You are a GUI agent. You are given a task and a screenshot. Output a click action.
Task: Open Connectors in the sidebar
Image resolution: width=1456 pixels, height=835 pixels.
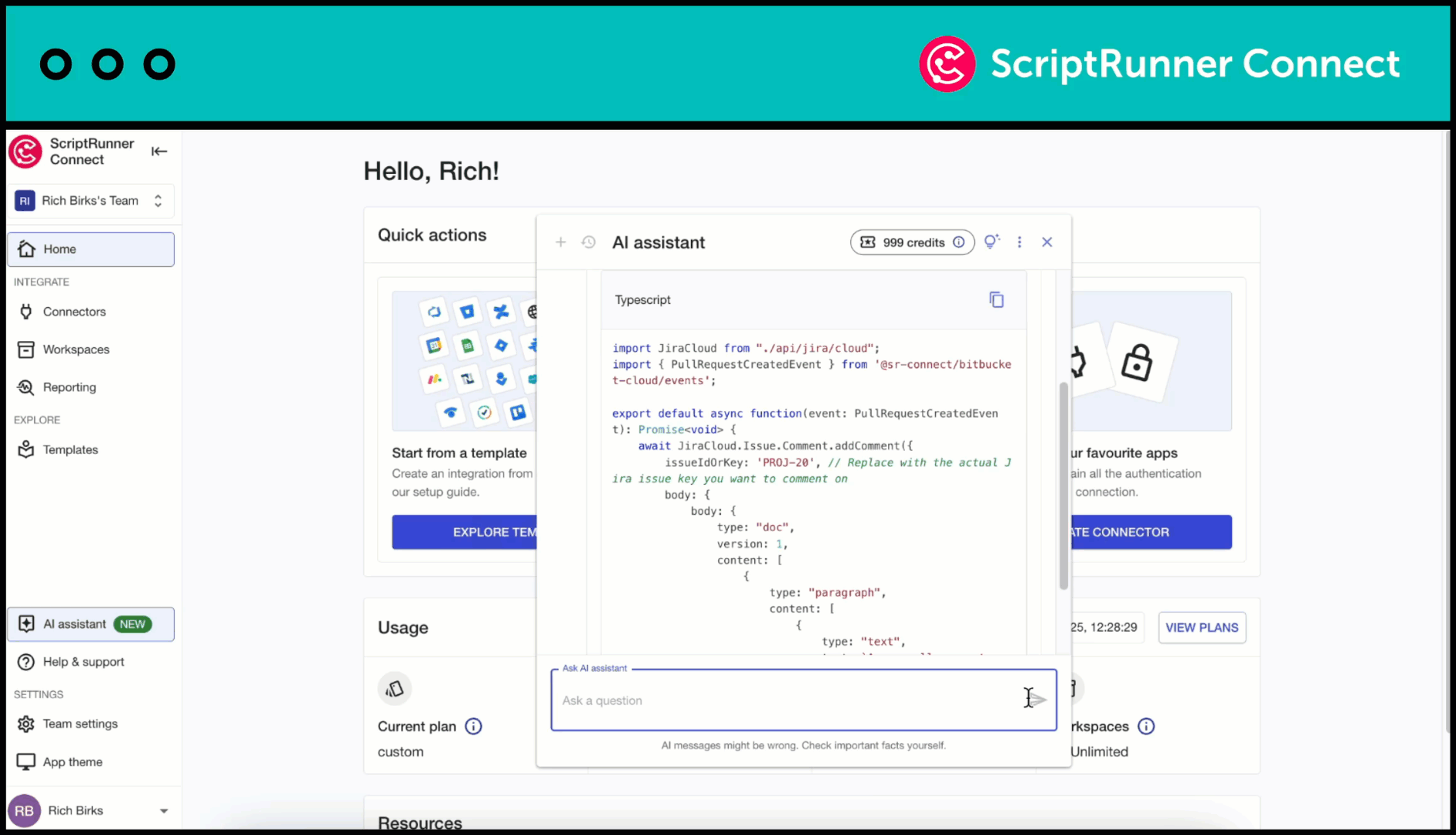tap(90, 312)
